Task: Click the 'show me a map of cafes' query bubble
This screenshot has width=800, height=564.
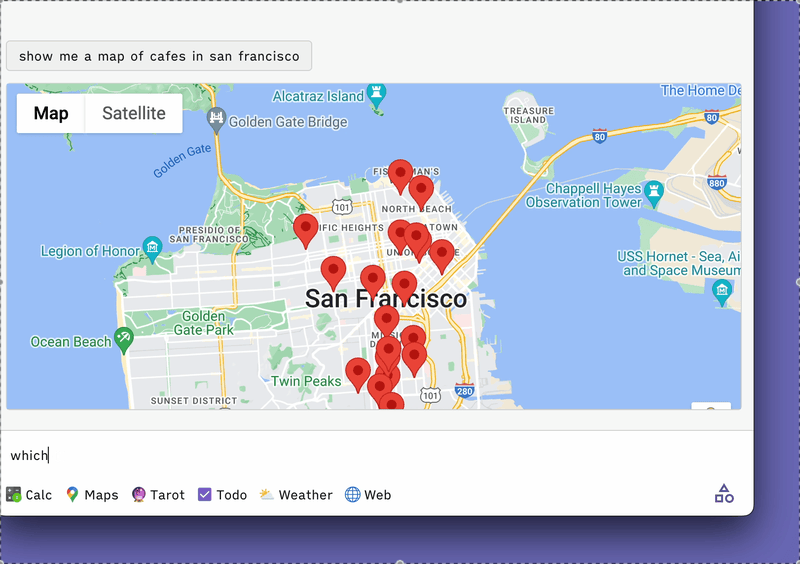Action: click(x=159, y=56)
